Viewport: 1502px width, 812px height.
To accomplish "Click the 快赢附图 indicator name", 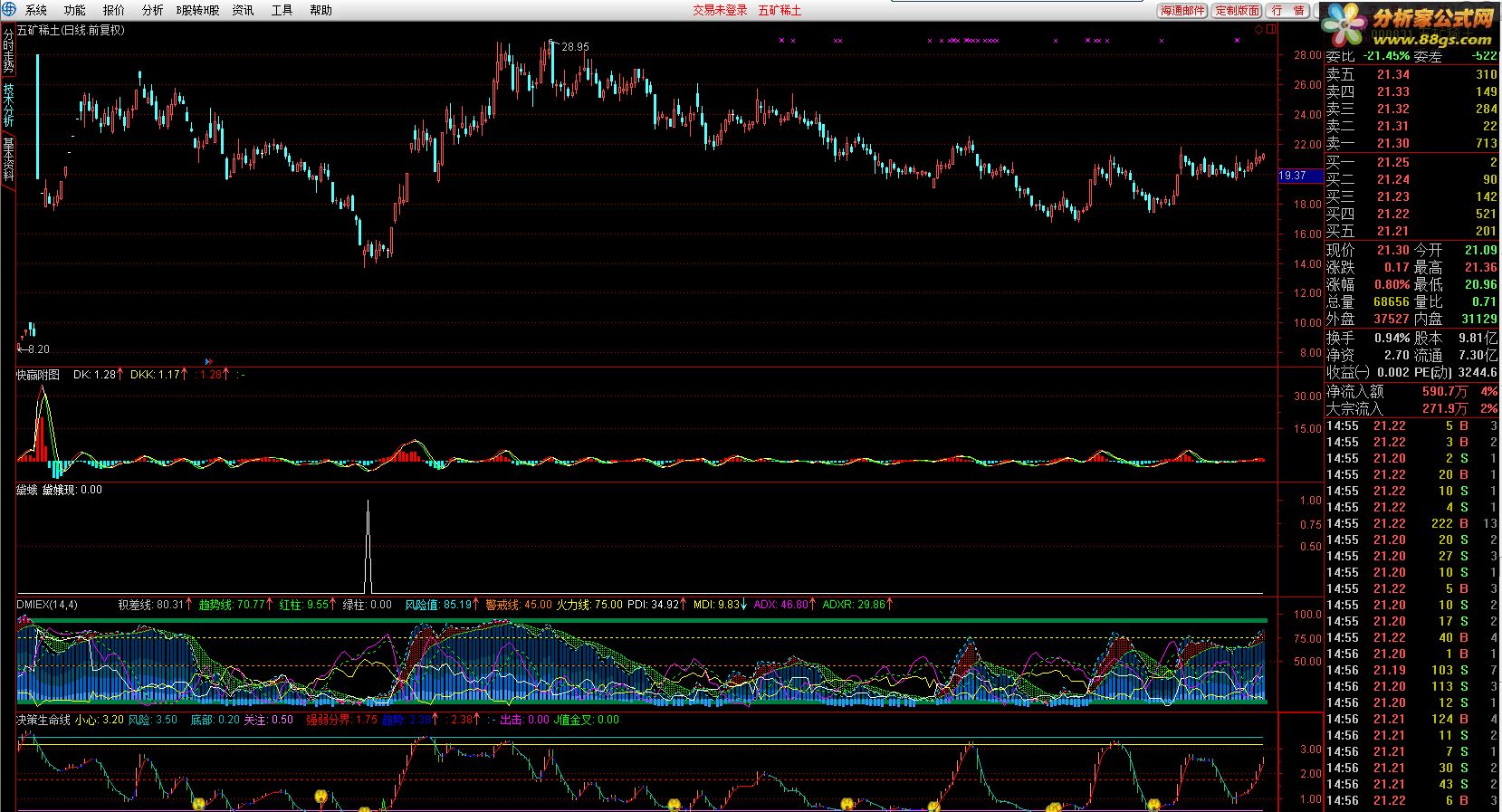I will [x=38, y=374].
